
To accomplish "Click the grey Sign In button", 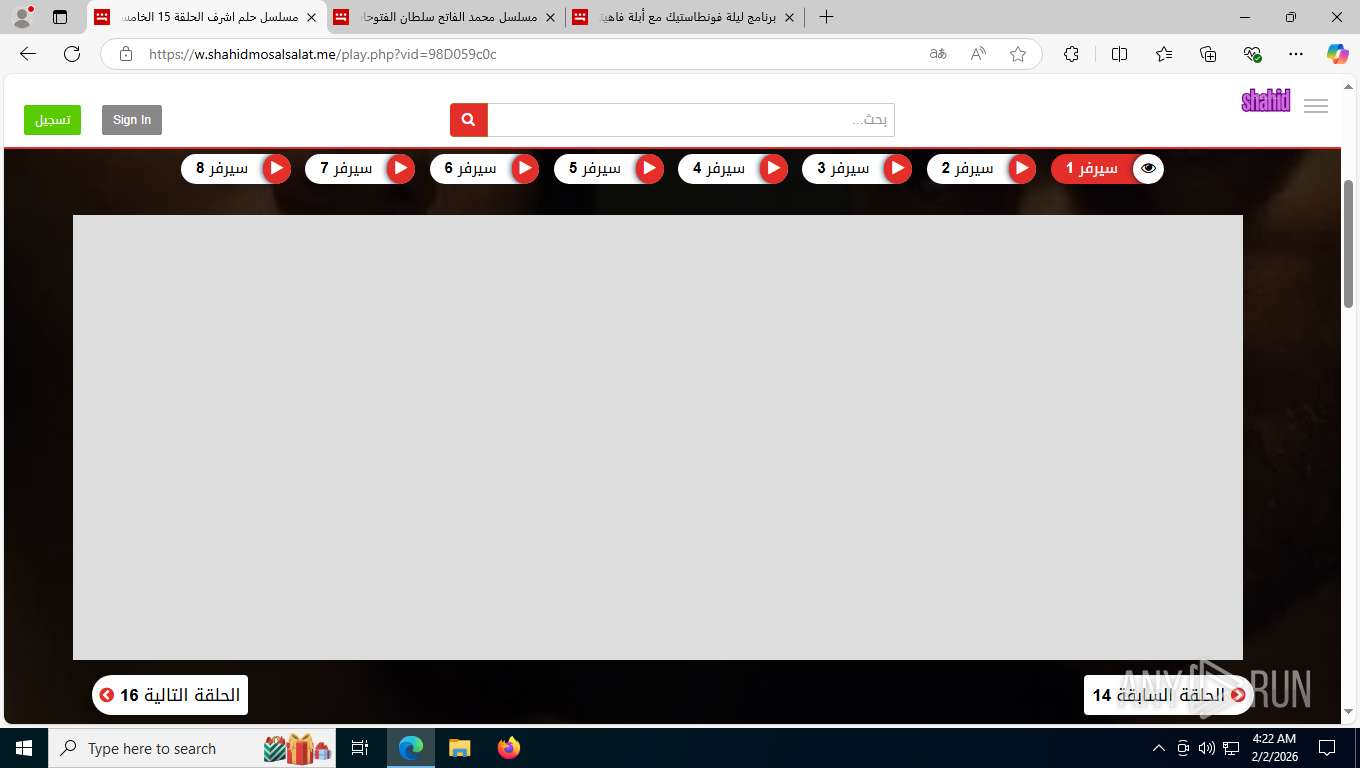I will coord(132,120).
